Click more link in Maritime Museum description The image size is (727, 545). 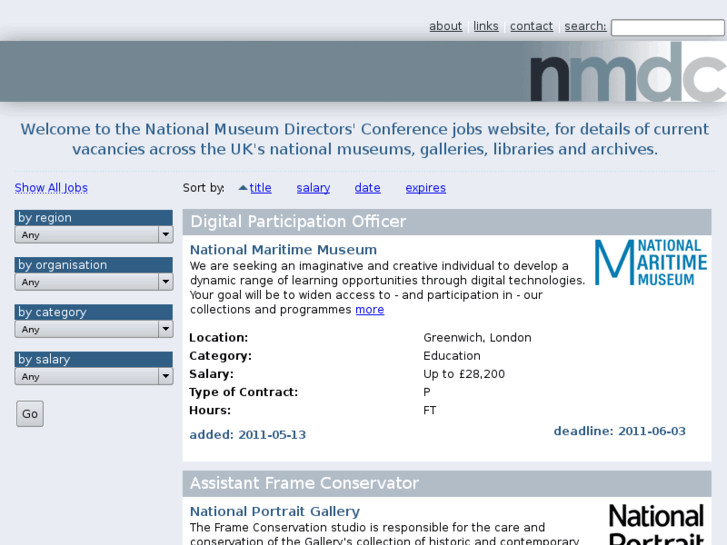tap(370, 309)
